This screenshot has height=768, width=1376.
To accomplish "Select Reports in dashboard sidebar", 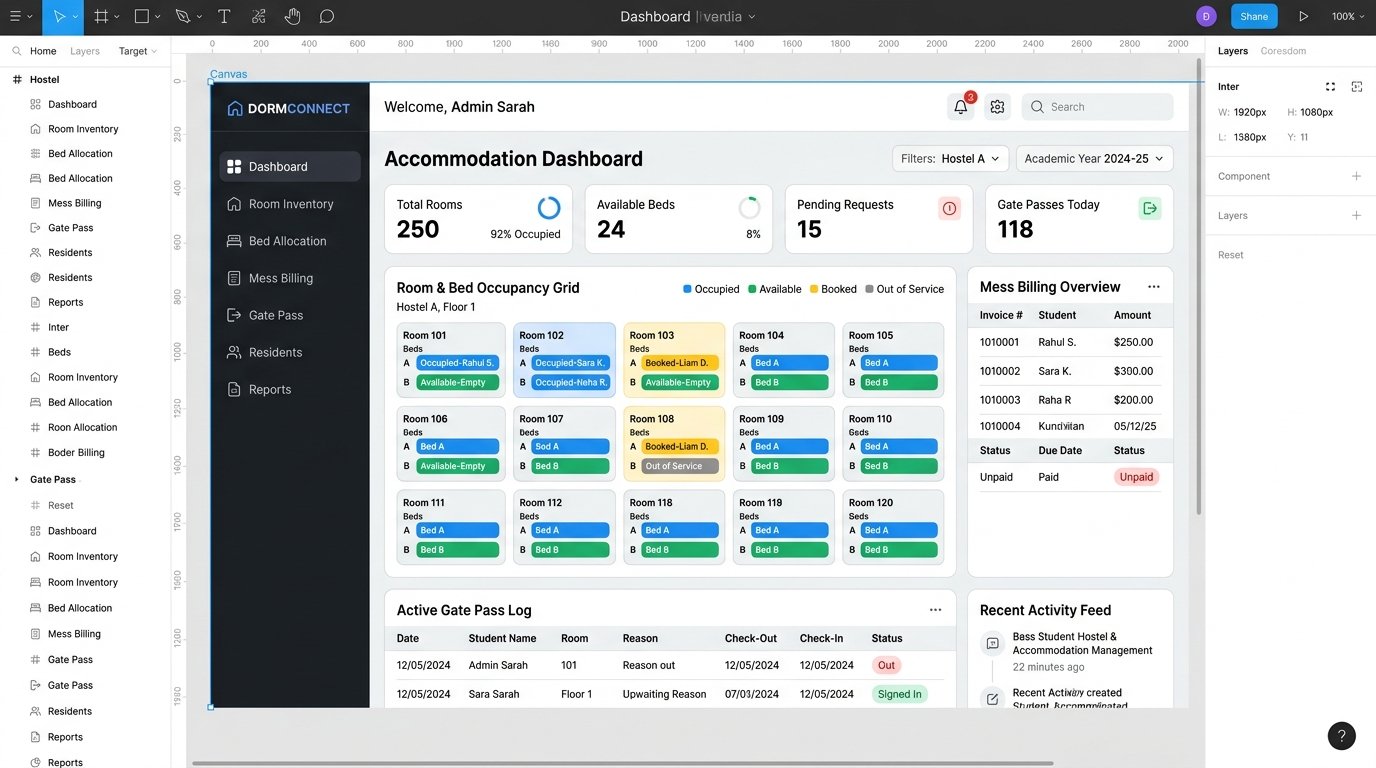I will (290, 389).
